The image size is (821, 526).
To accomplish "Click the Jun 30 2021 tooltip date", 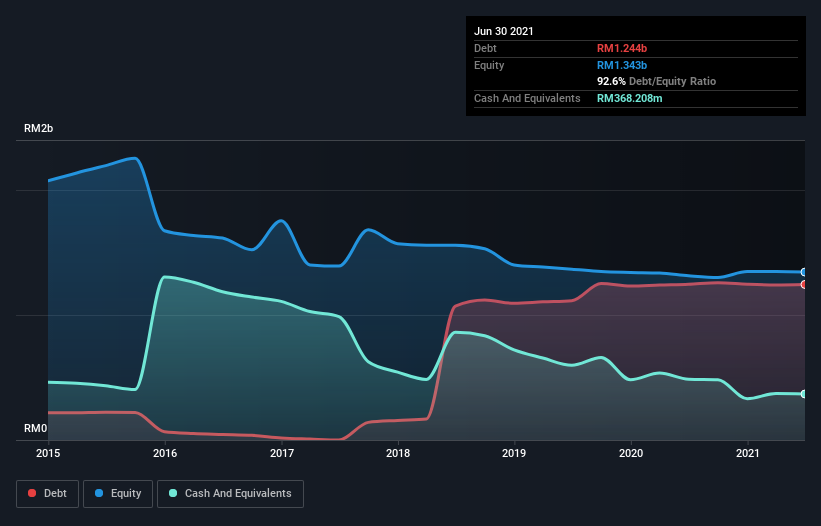I will tap(504, 31).
